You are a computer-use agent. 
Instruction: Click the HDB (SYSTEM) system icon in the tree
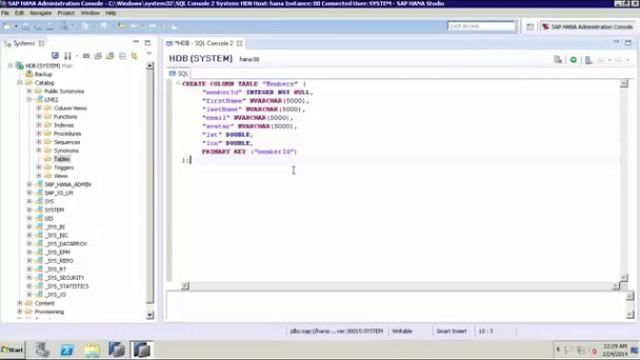(x=20, y=66)
